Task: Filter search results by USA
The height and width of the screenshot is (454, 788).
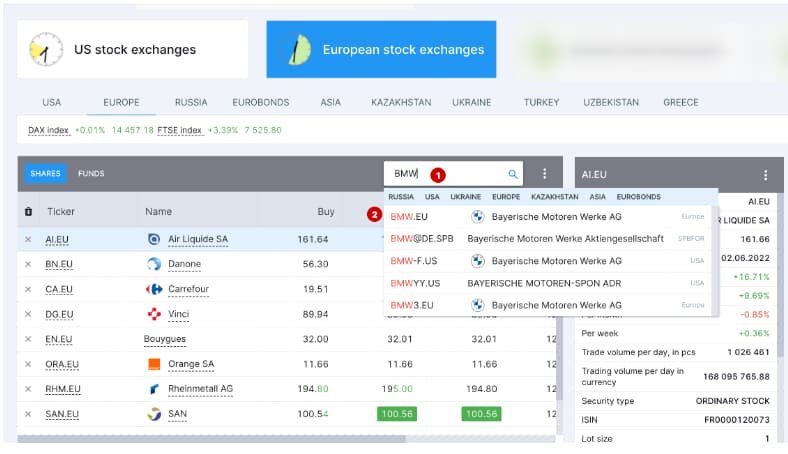Action: [x=432, y=197]
